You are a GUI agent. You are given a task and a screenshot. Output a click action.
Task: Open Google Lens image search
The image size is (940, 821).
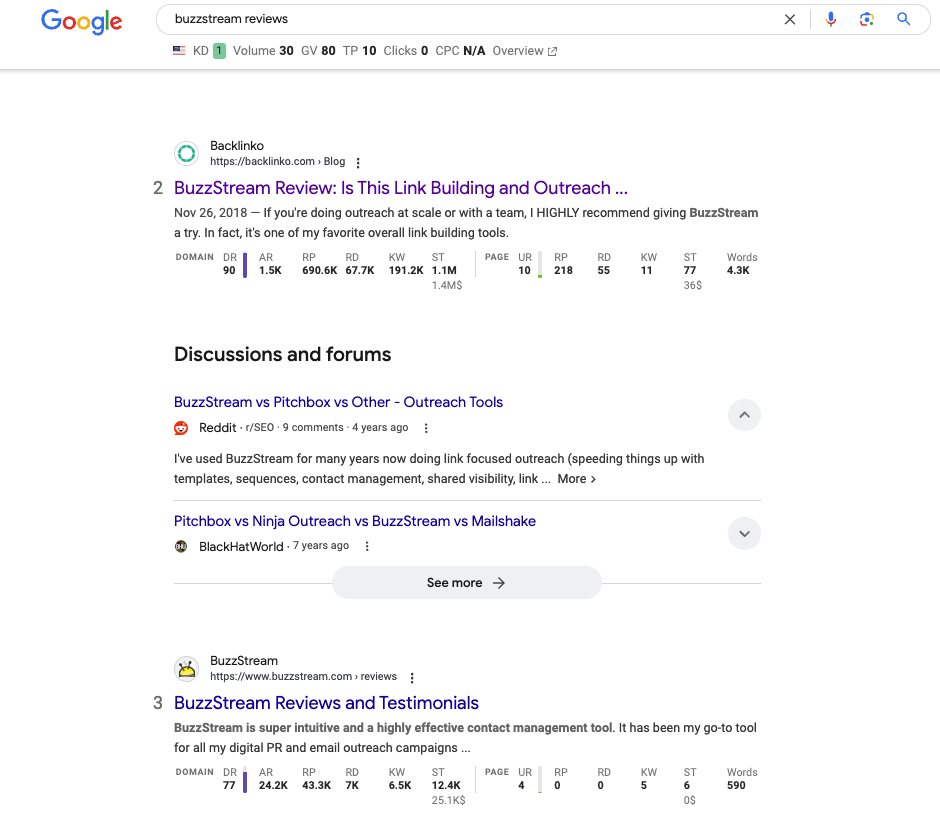pyautogui.click(x=866, y=19)
